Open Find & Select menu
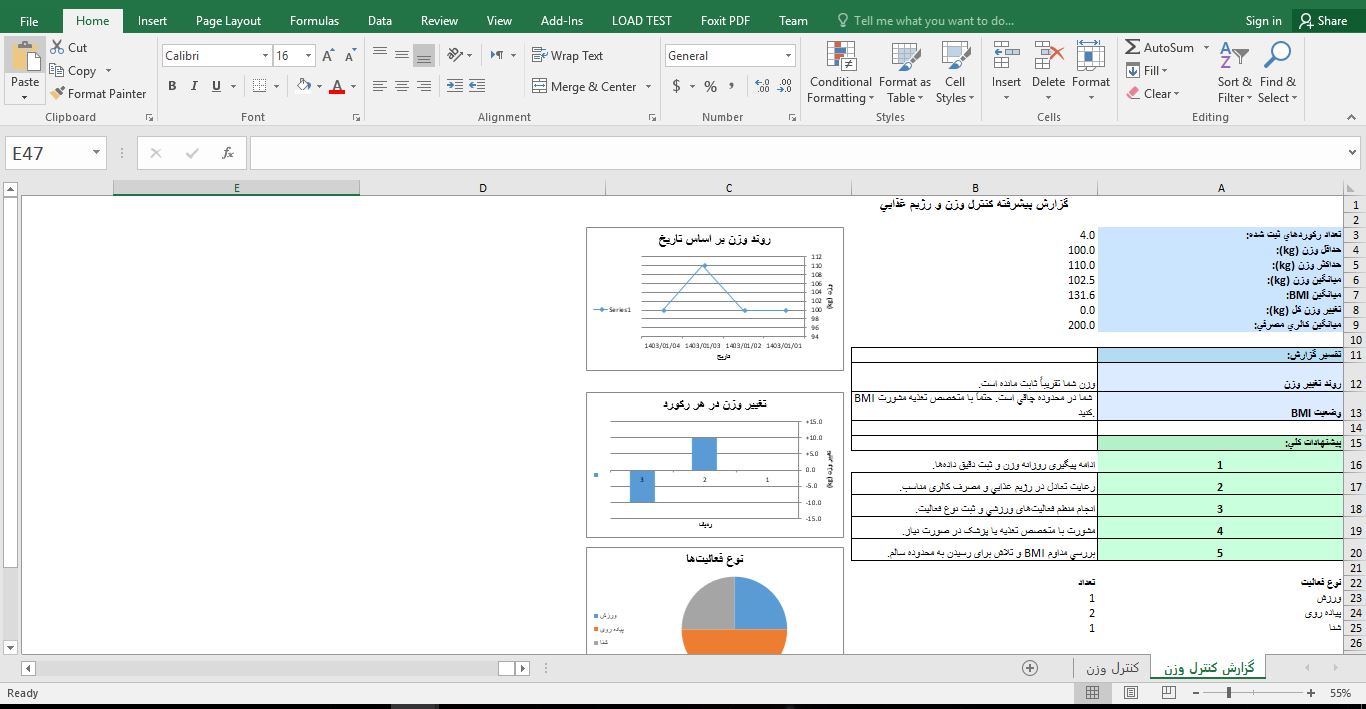Image resolution: width=1366 pixels, height=709 pixels. coord(1277,73)
